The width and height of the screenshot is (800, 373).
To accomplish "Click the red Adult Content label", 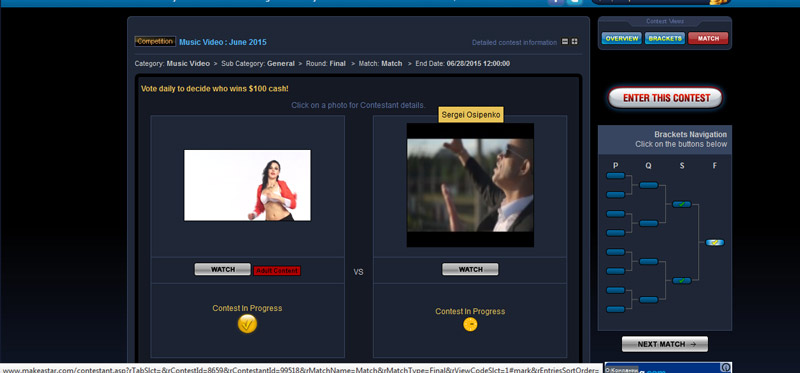I will point(277,271).
